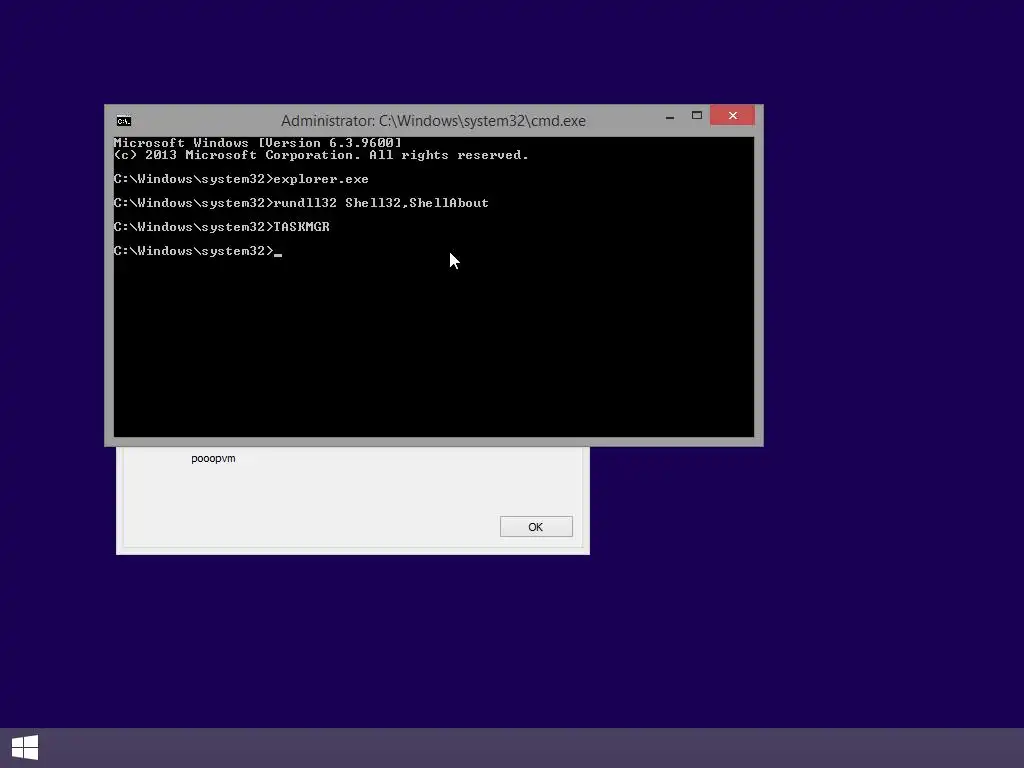This screenshot has height=768, width=1024.
Task: Click the 'TASKMGR' command line
Action: 221,227
